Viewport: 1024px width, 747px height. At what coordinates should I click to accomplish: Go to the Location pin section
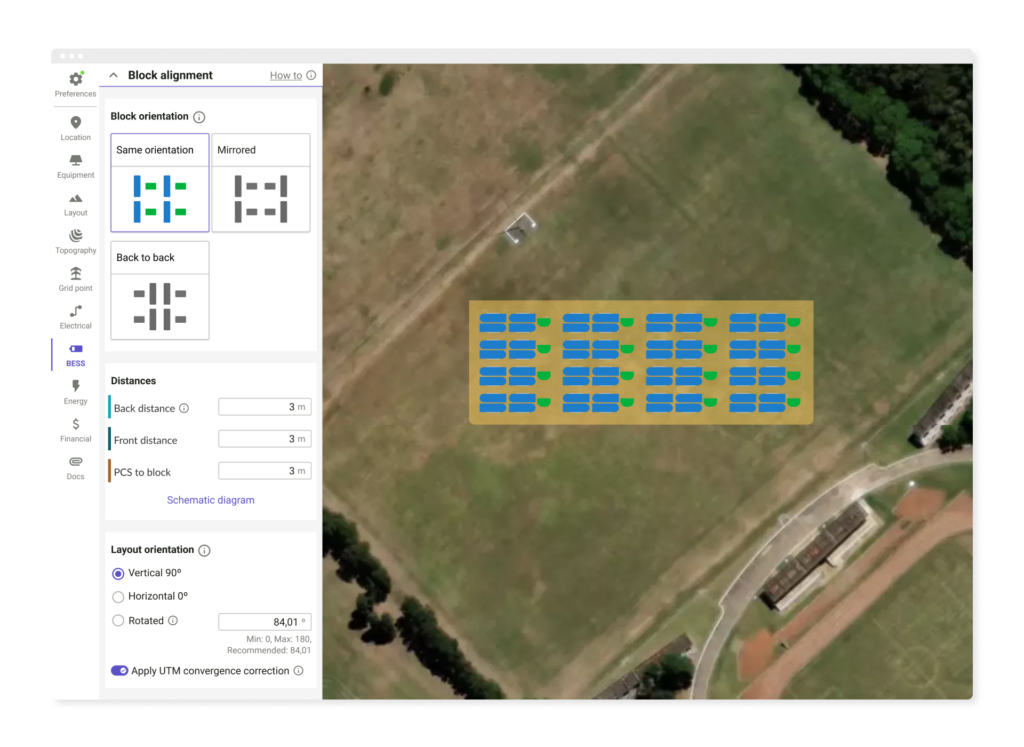pyautogui.click(x=75, y=123)
